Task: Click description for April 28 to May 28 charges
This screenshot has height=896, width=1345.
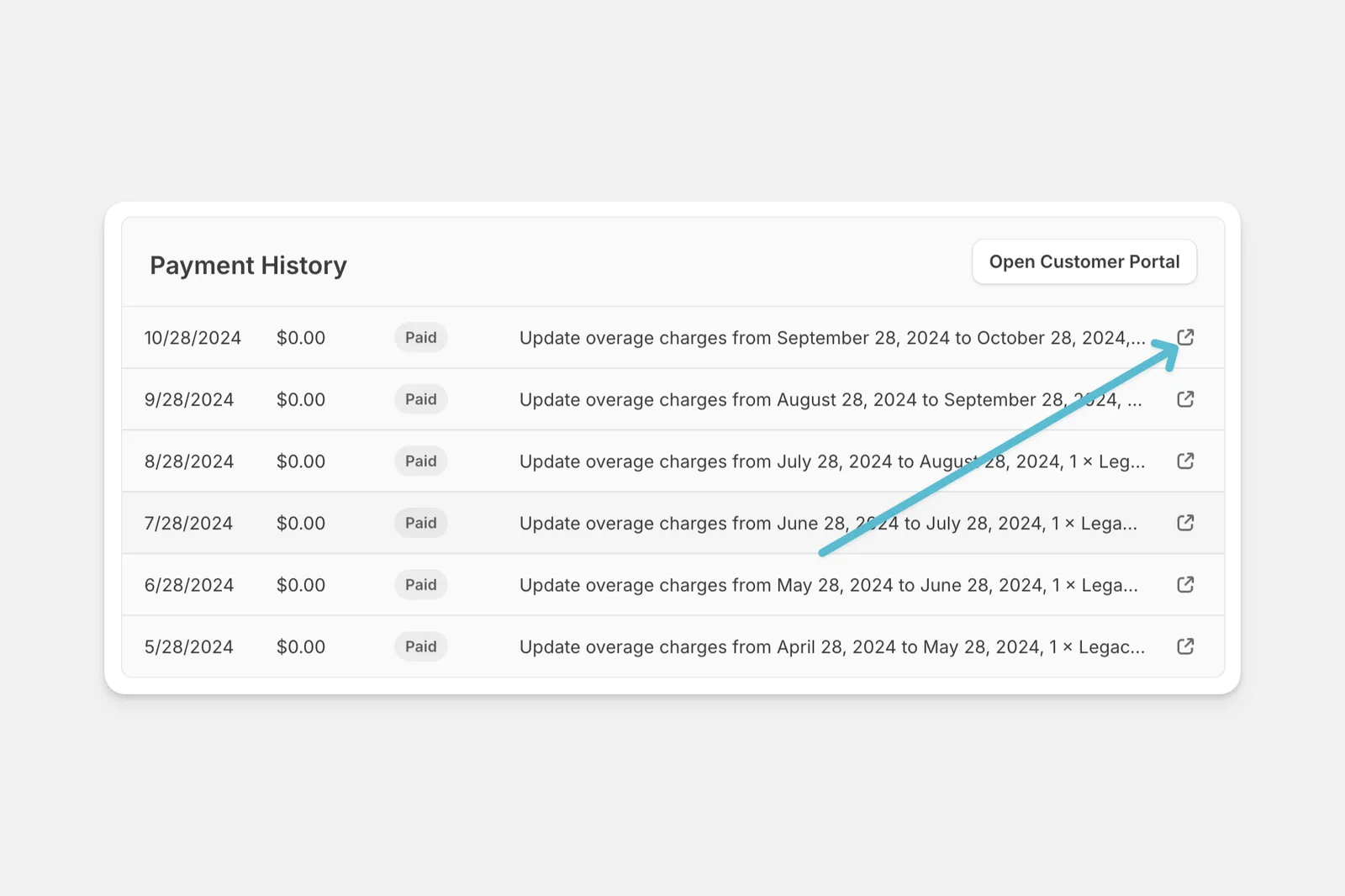Action: 832,647
